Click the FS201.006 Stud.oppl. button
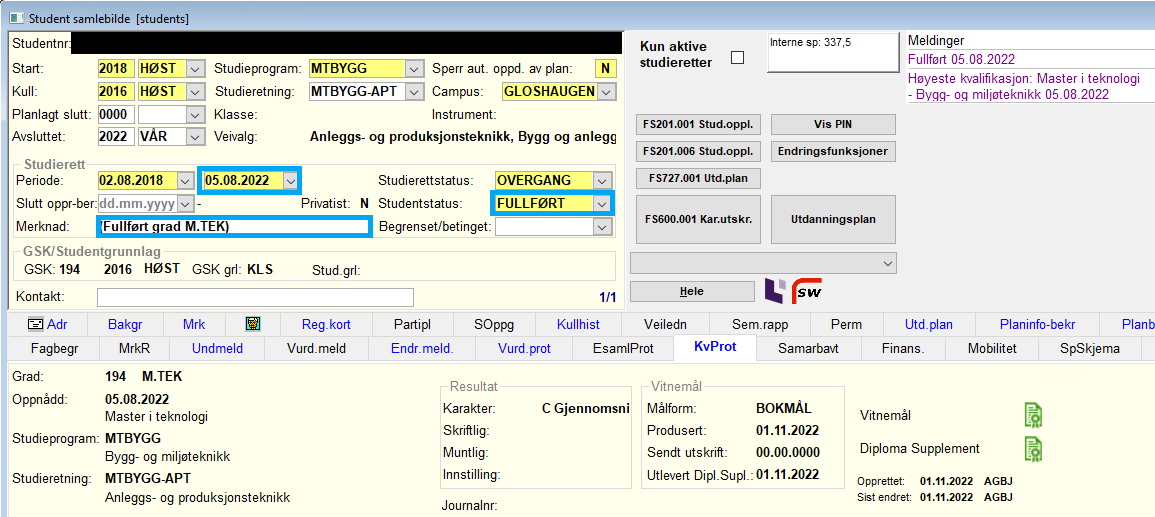This screenshot has width=1155, height=517. (x=698, y=151)
